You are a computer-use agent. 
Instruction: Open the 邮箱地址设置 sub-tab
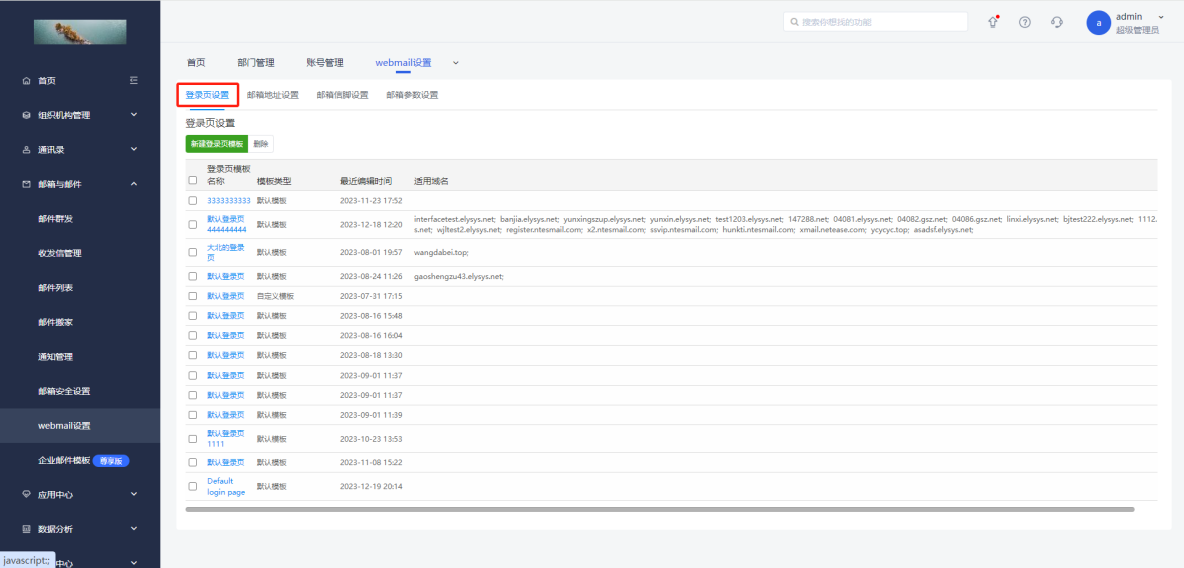click(273, 95)
